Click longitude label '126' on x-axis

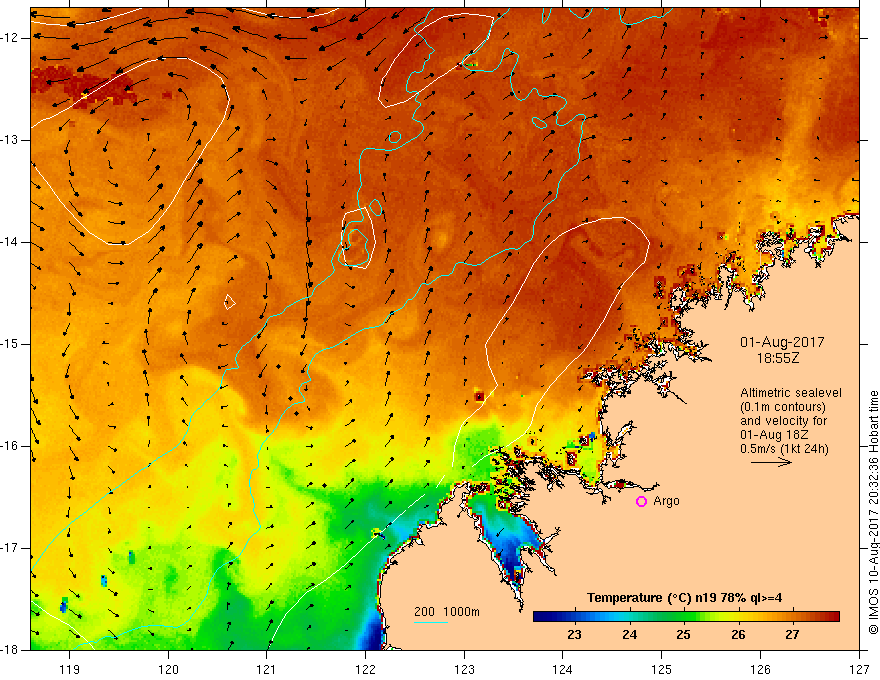(760, 669)
